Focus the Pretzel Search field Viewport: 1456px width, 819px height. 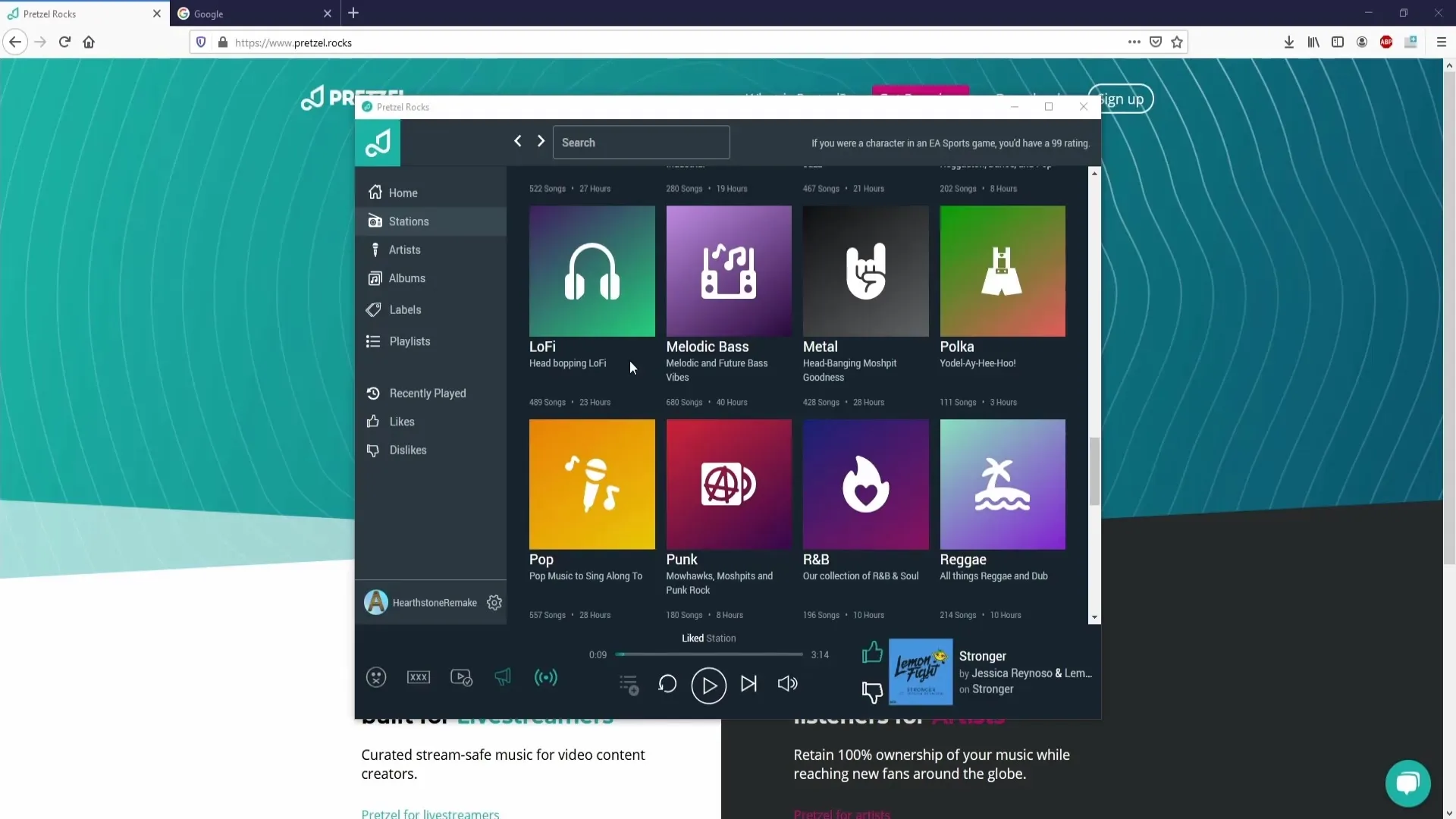641,143
